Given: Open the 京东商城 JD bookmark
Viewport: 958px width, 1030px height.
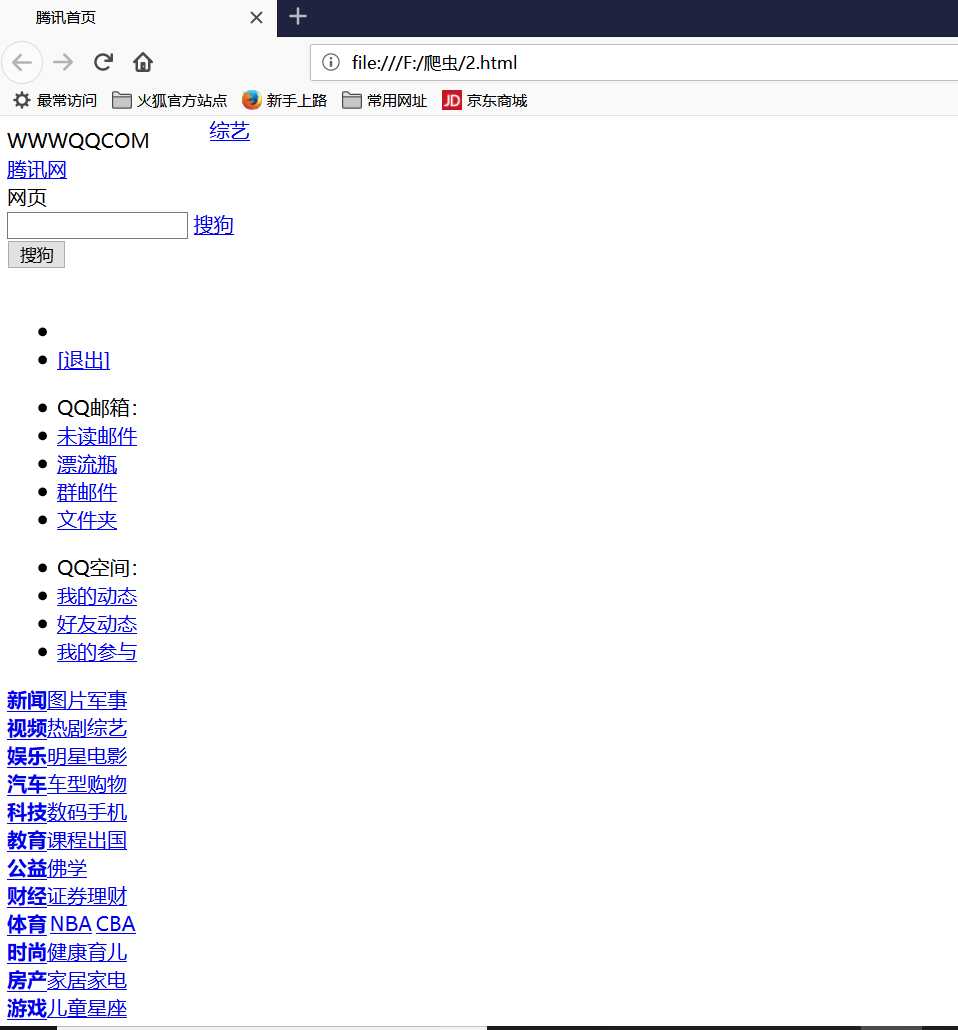Looking at the screenshot, I should [x=485, y=101].
